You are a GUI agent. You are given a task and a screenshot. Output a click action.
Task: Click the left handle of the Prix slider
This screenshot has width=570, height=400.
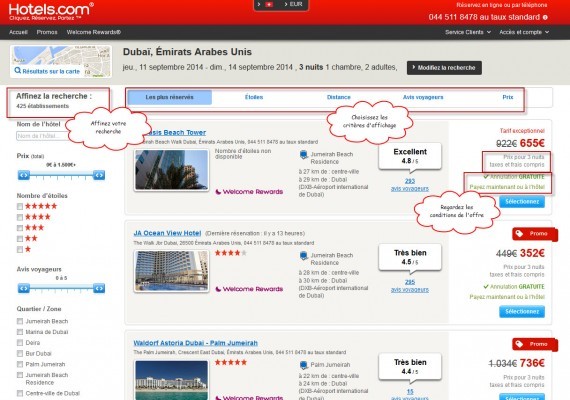[24, 175]
